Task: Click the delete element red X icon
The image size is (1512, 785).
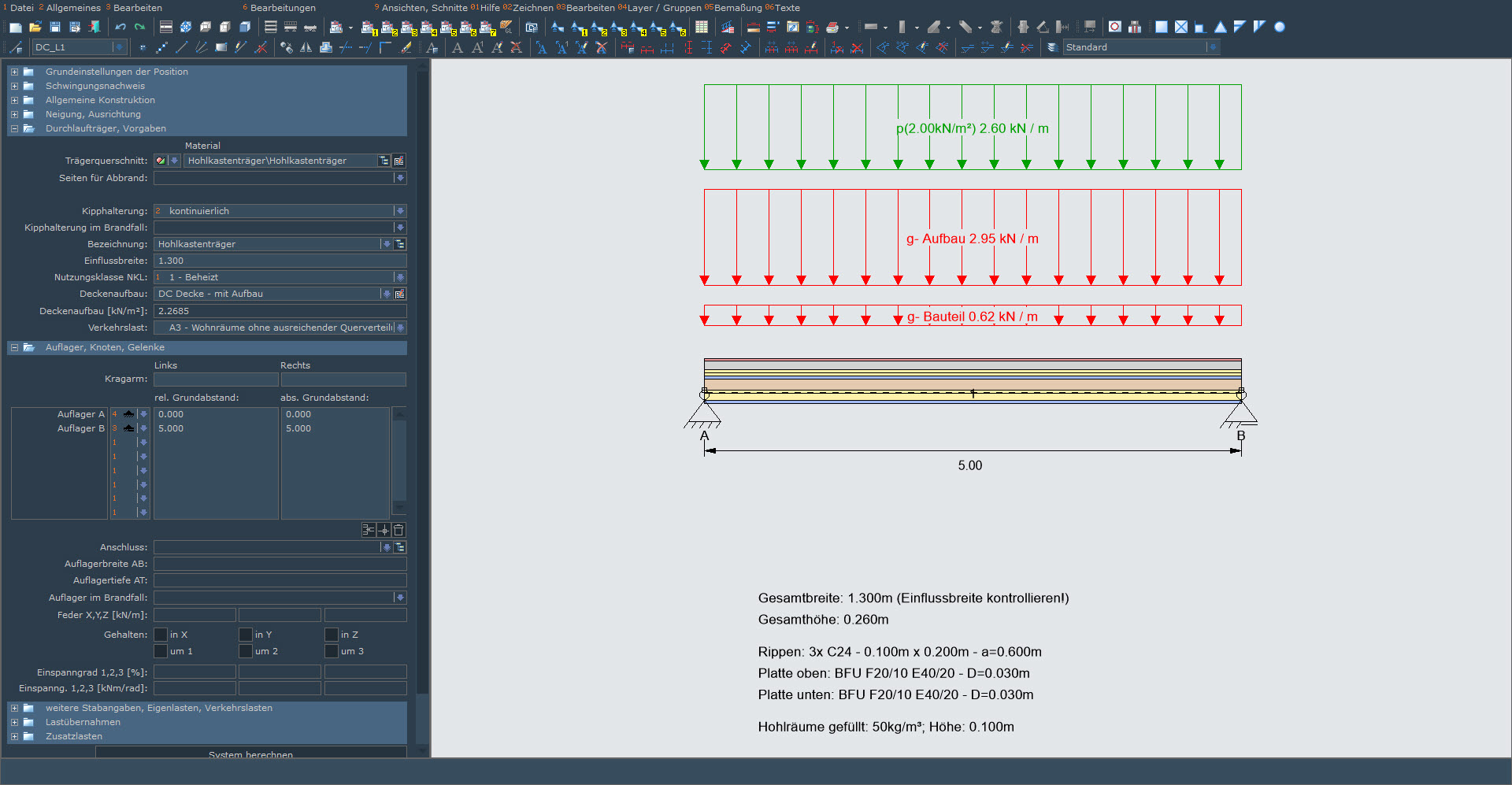Action: 261,48
